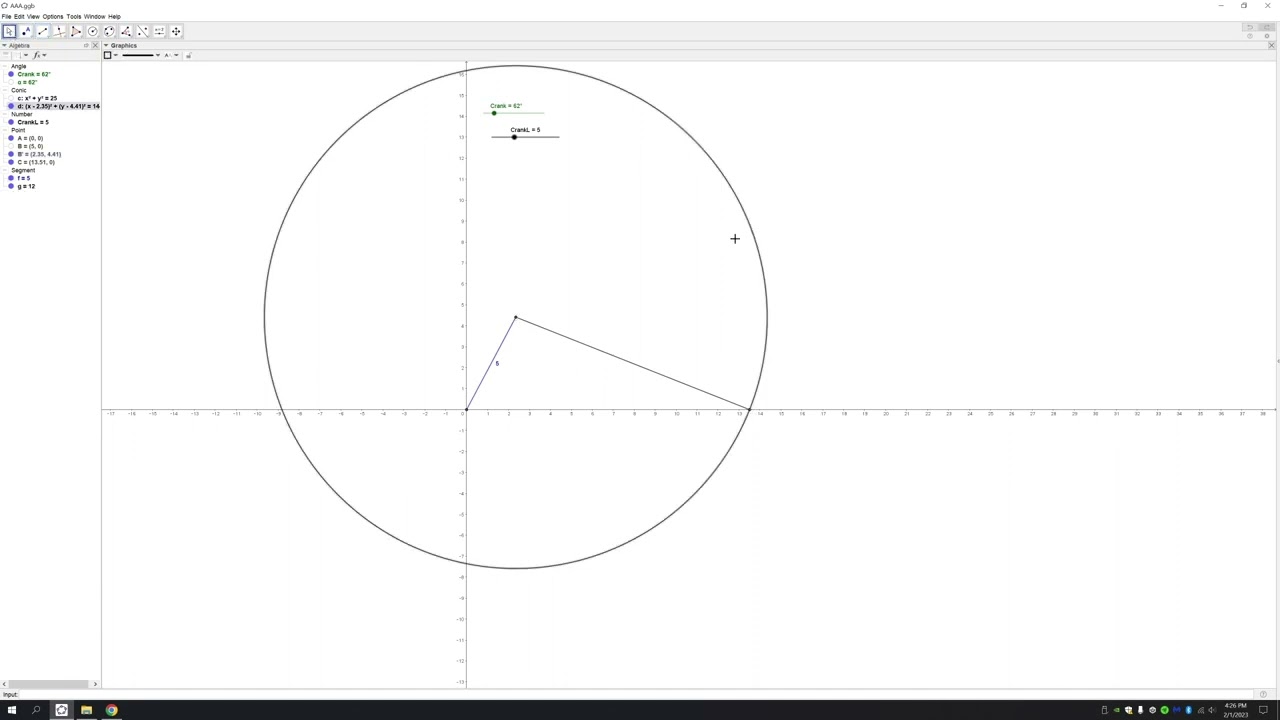
Task: Select the Move Graphics View tool
Action: (x=176, y=31)
